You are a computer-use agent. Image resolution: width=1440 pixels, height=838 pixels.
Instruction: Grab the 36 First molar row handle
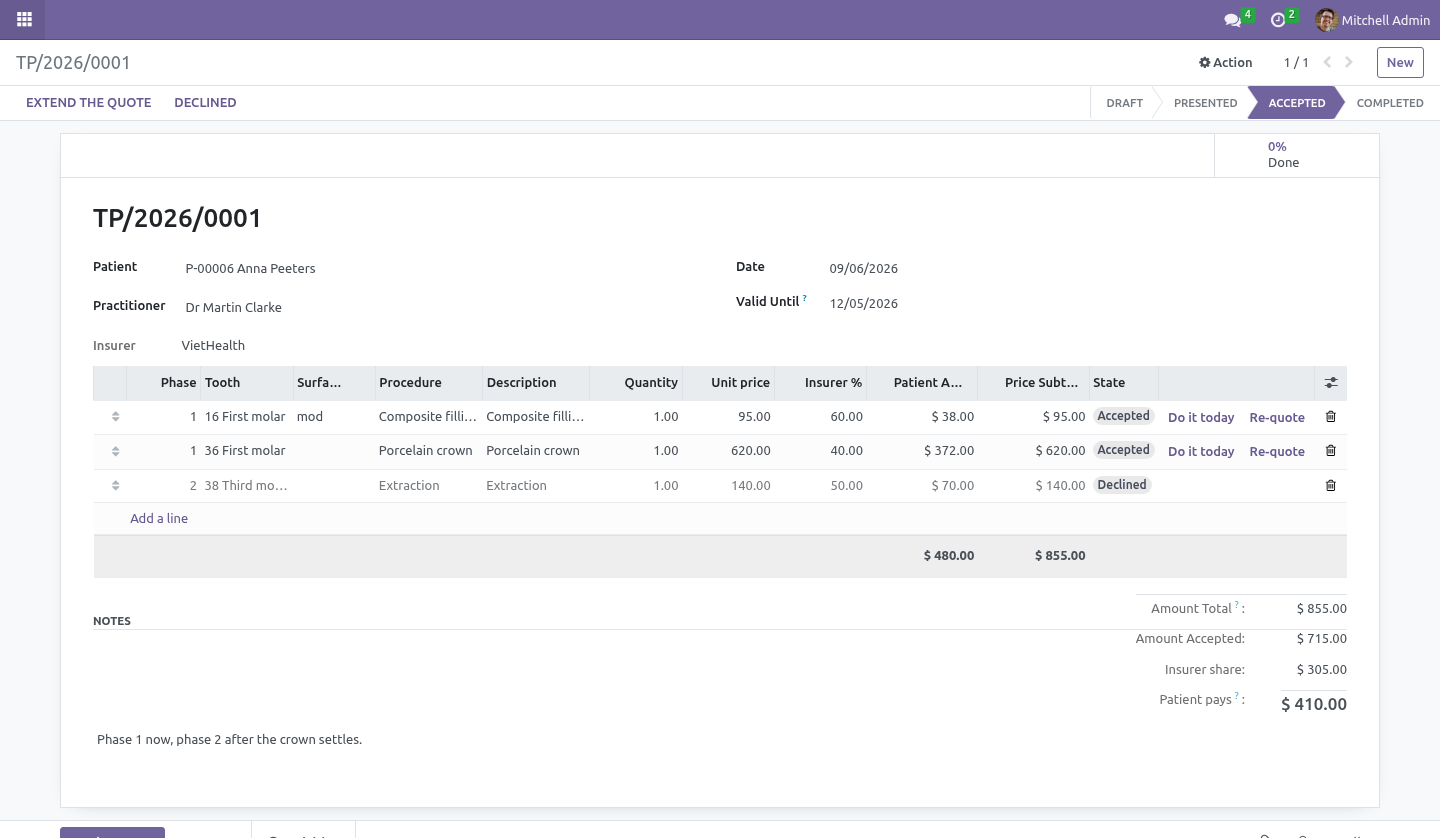pos(116,451)
